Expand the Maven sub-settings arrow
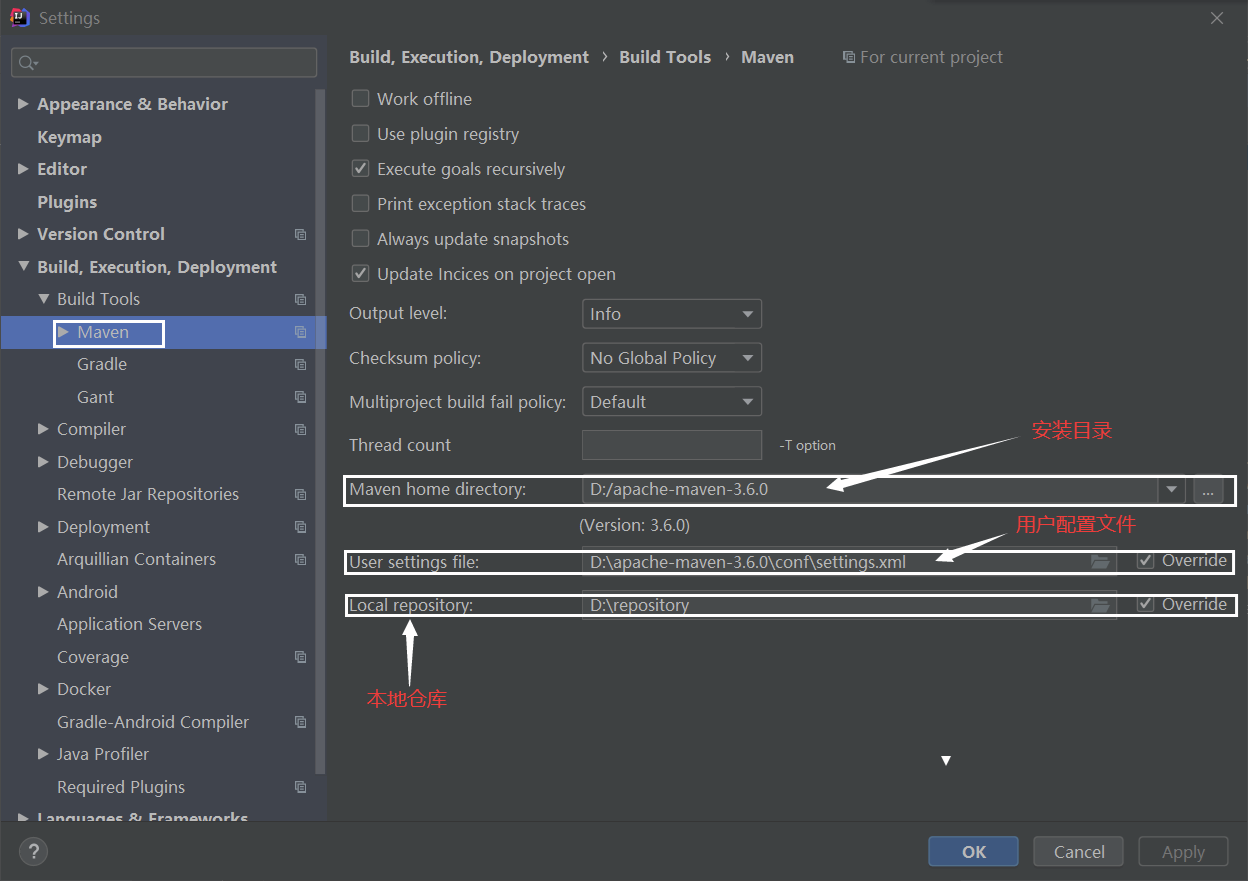 coord(63,332)
